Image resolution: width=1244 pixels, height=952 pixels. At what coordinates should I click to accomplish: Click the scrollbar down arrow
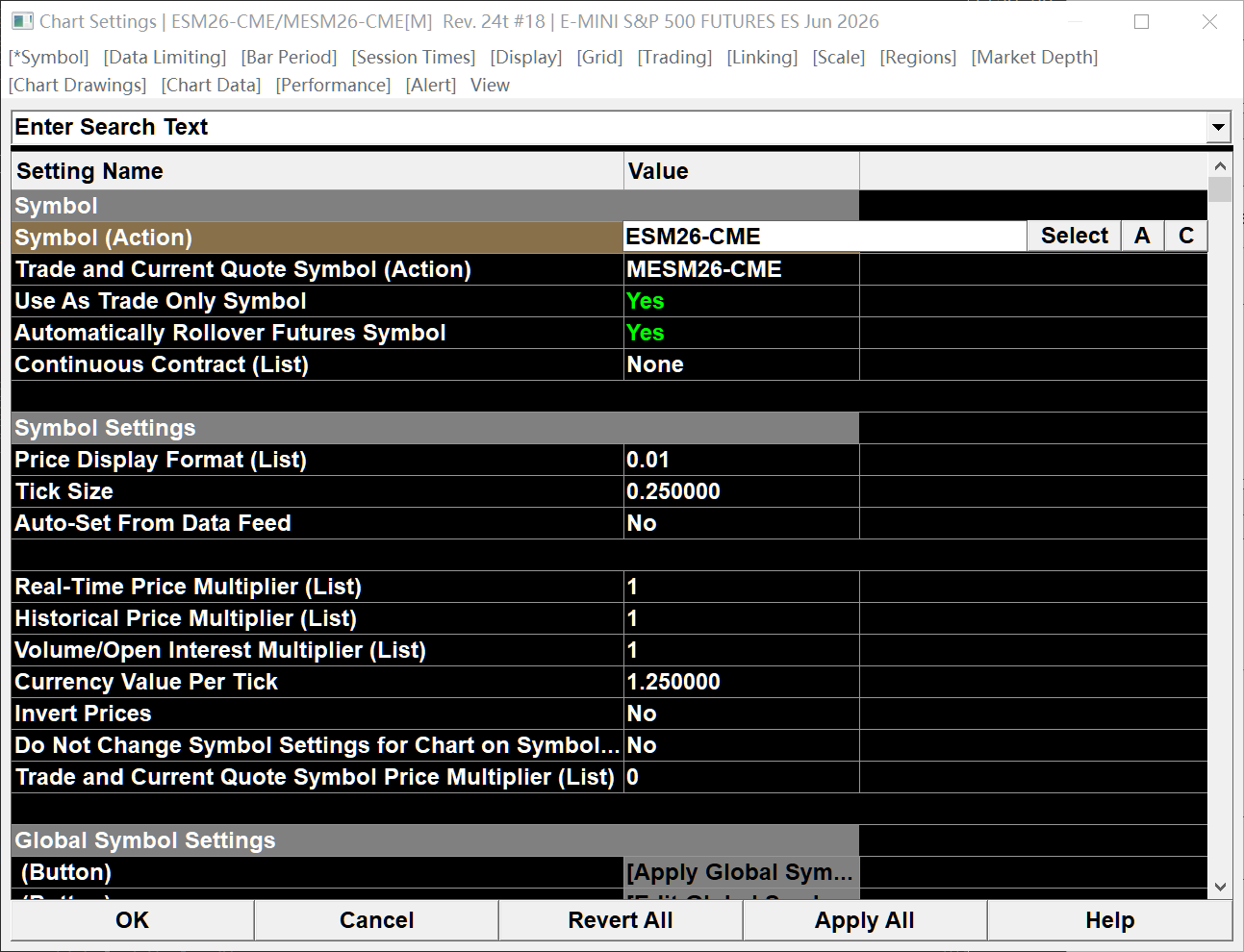point(1220,887)
